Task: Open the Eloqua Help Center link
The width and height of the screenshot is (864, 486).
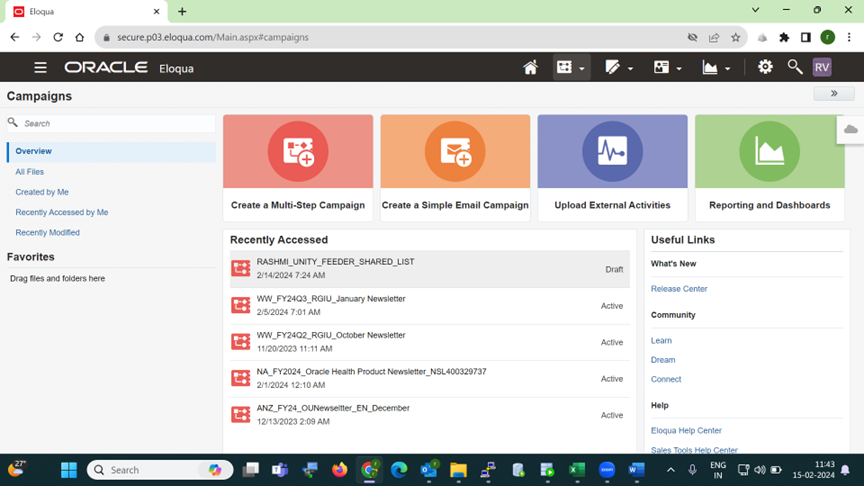Action: (x=686, y=430)
